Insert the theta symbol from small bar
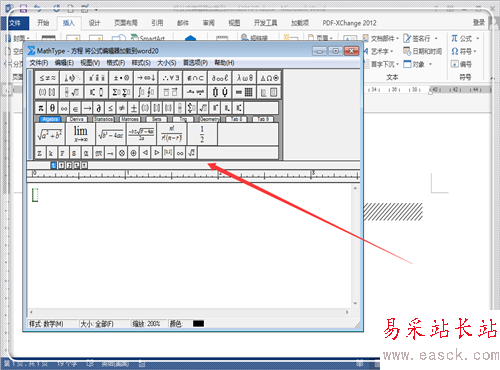 click(52, 108)
